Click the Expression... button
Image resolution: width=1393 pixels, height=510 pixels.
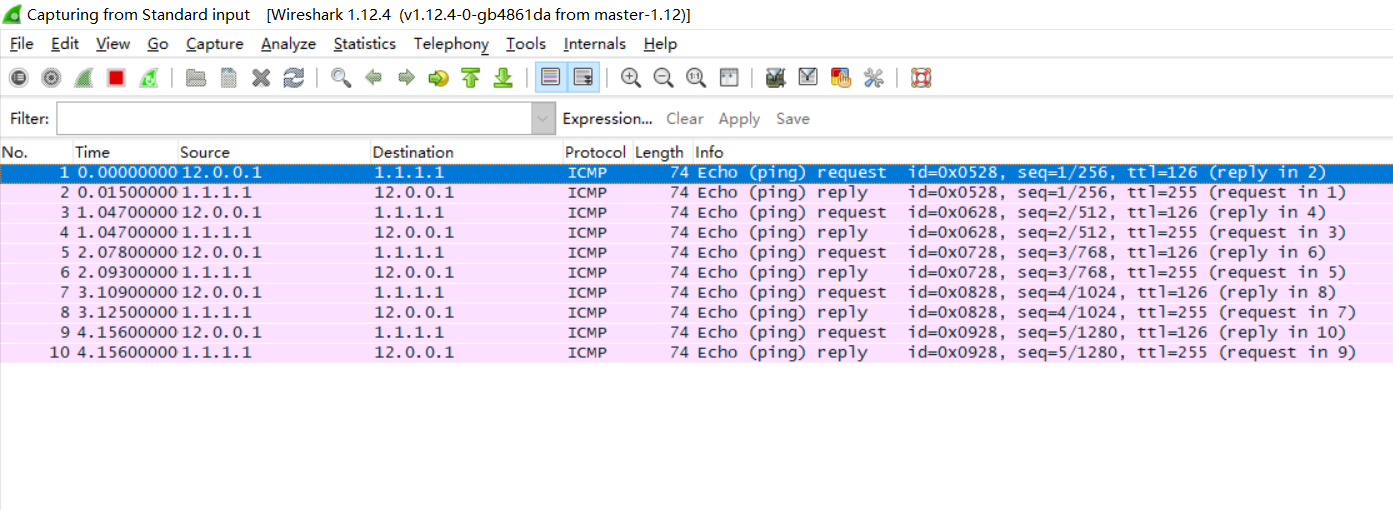pos(608,118)
